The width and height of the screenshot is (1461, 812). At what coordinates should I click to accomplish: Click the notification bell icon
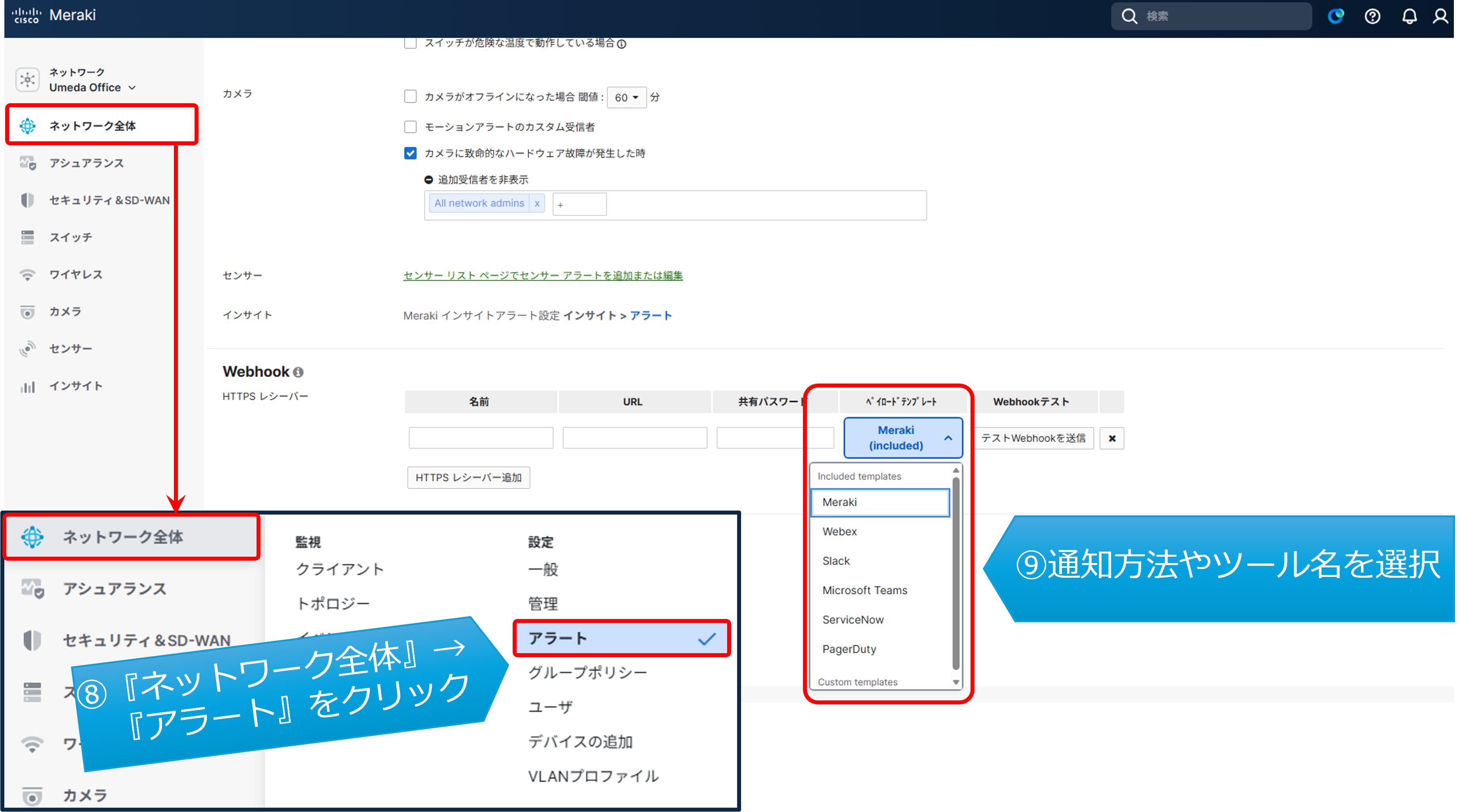pyautogui.click(x=1409, y=16)
